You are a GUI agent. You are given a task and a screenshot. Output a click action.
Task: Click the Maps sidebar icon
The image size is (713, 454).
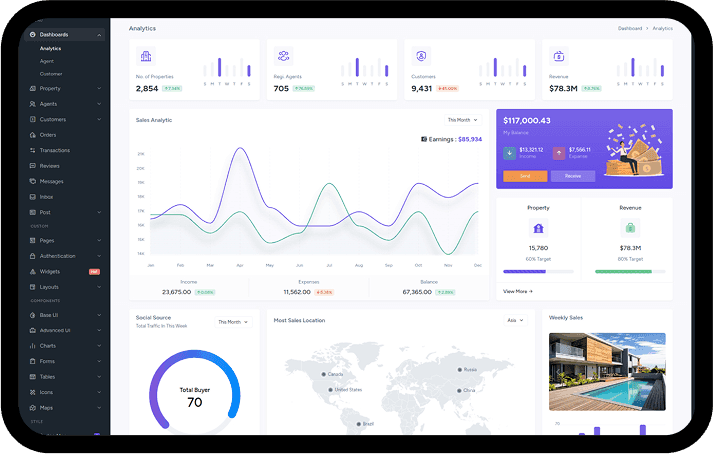tap(33, 408)
